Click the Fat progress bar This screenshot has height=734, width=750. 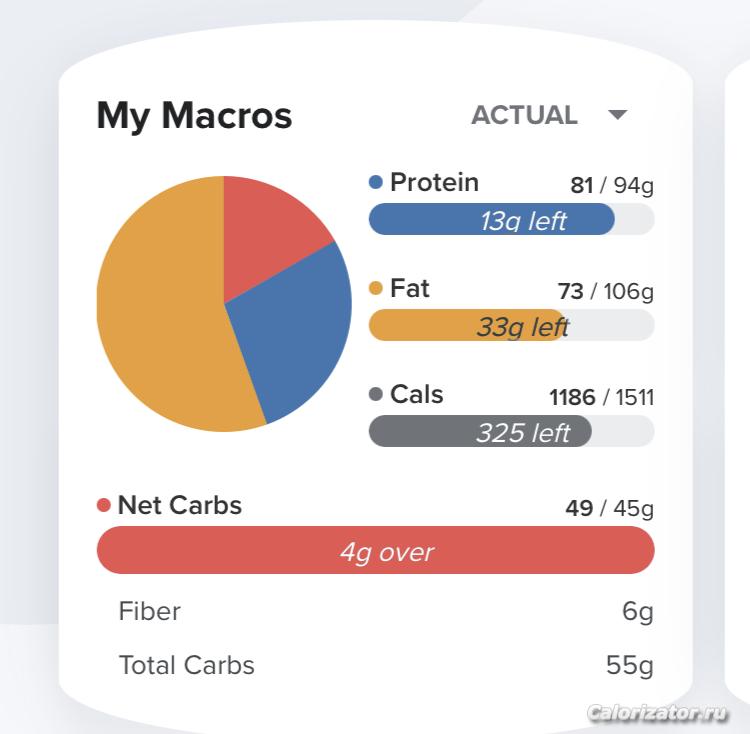tap(511, 325)
